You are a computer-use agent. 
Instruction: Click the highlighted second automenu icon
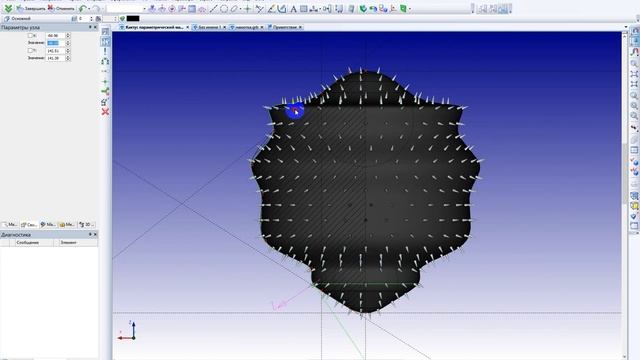tap(105, 41)
